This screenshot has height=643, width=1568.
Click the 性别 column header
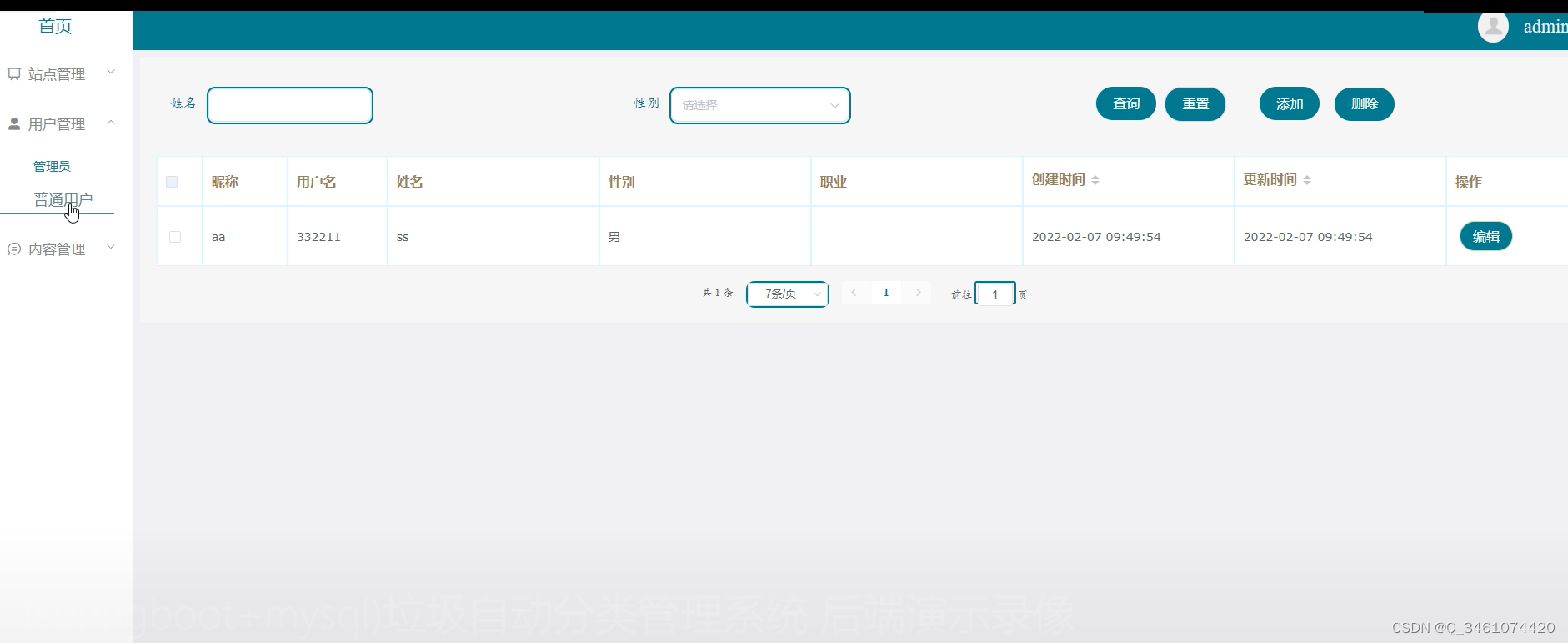(x=622, y=182)
